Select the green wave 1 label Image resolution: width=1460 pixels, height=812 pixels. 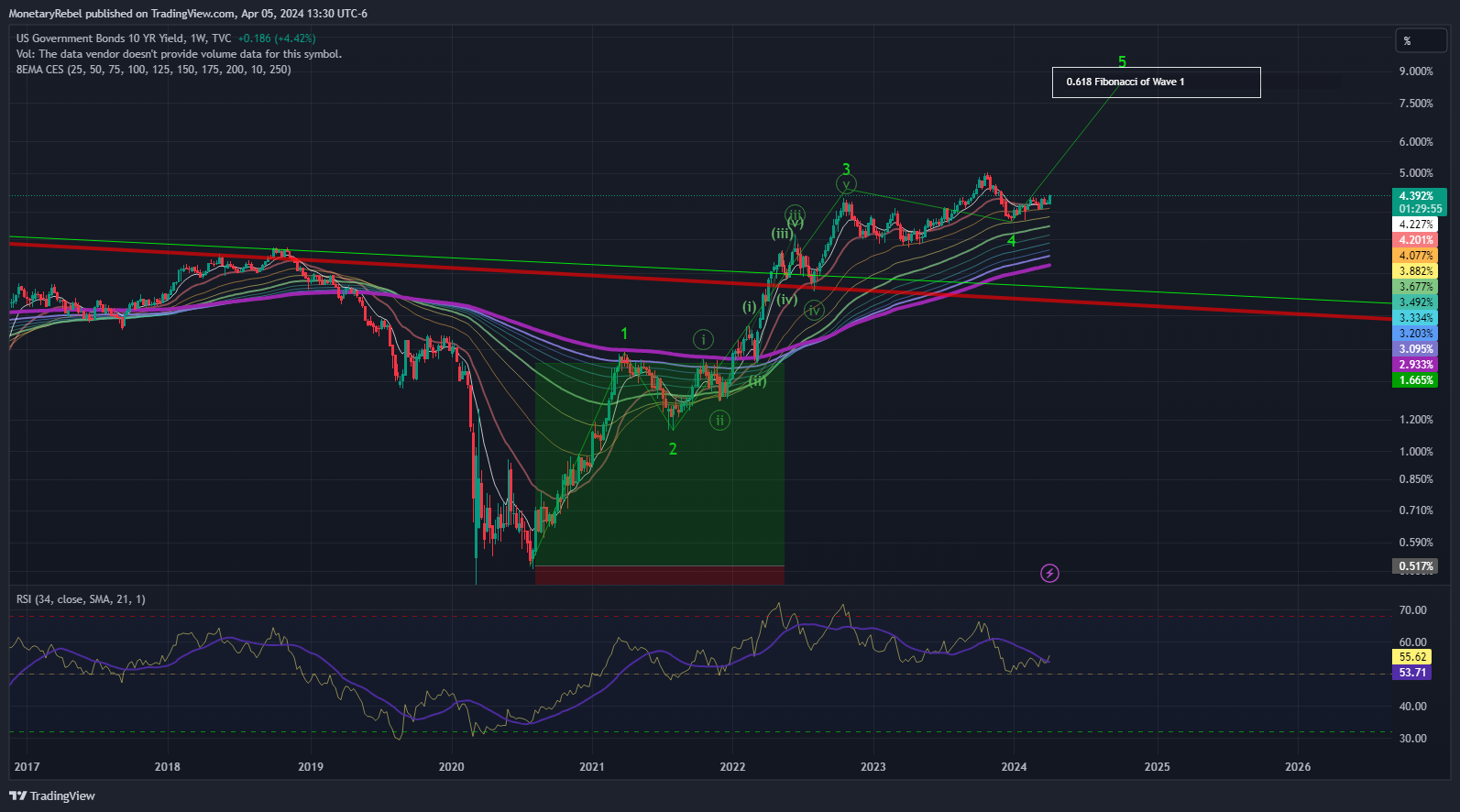[x=624, y=334]
